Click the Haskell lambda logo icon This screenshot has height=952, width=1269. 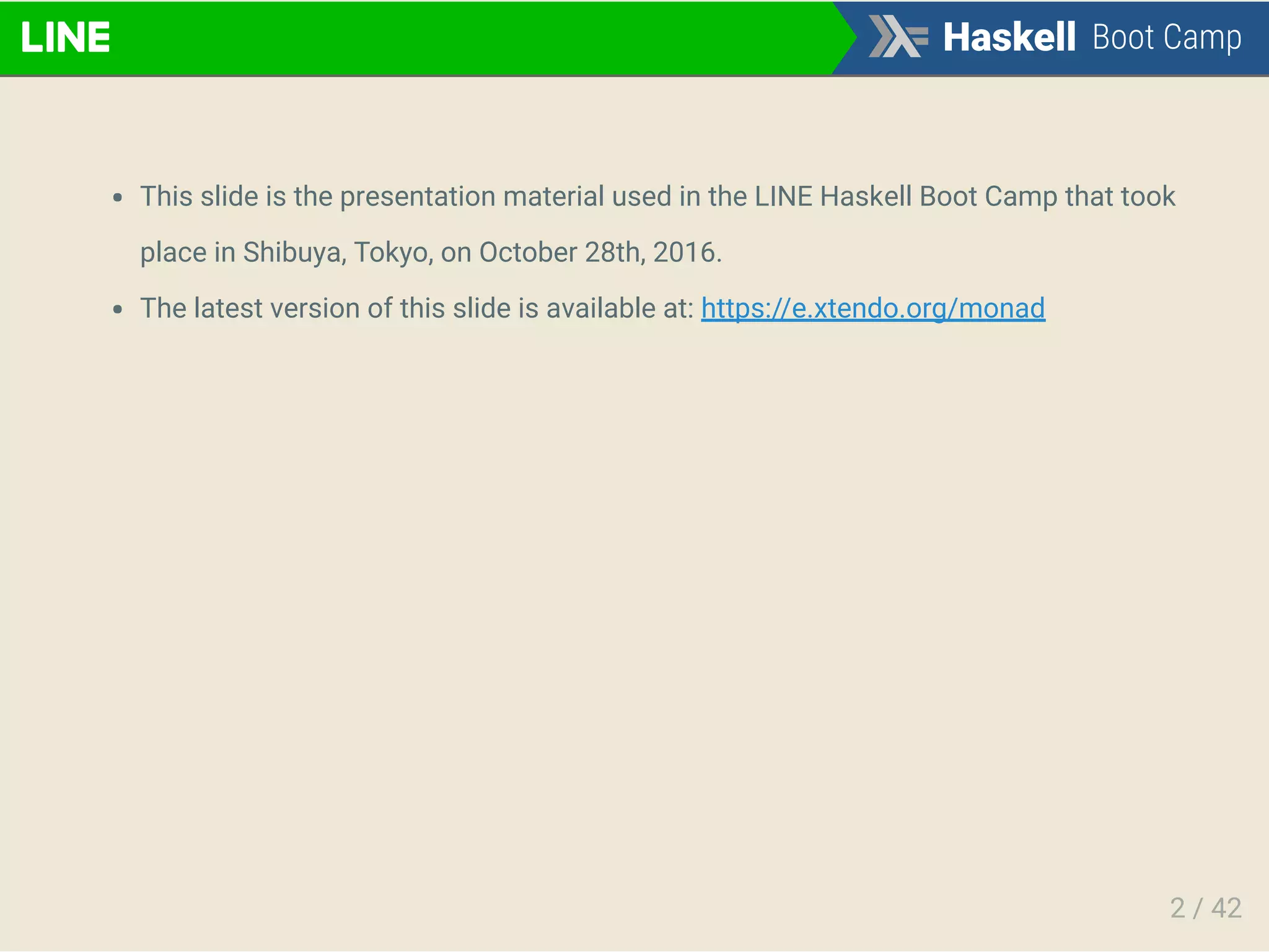[898, 37]
